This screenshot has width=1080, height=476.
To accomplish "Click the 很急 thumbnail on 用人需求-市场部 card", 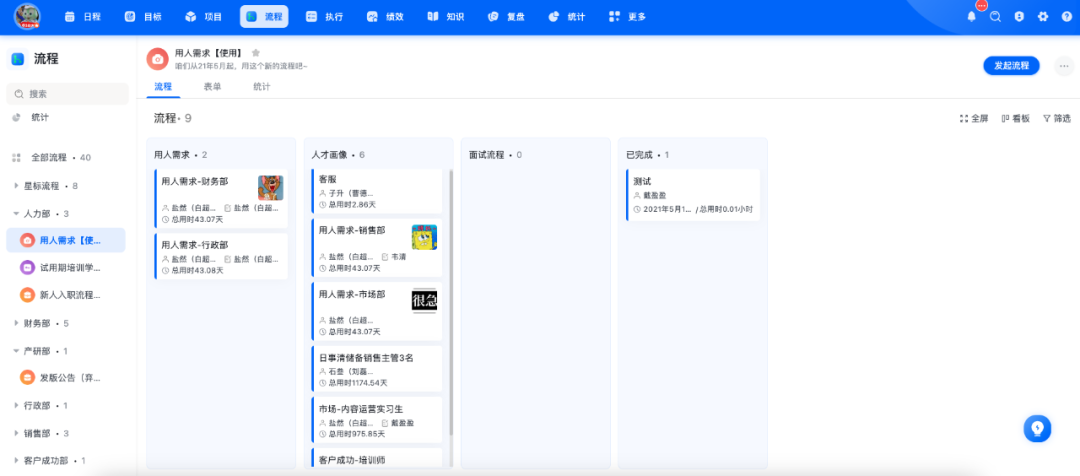I will coord(424,300).
